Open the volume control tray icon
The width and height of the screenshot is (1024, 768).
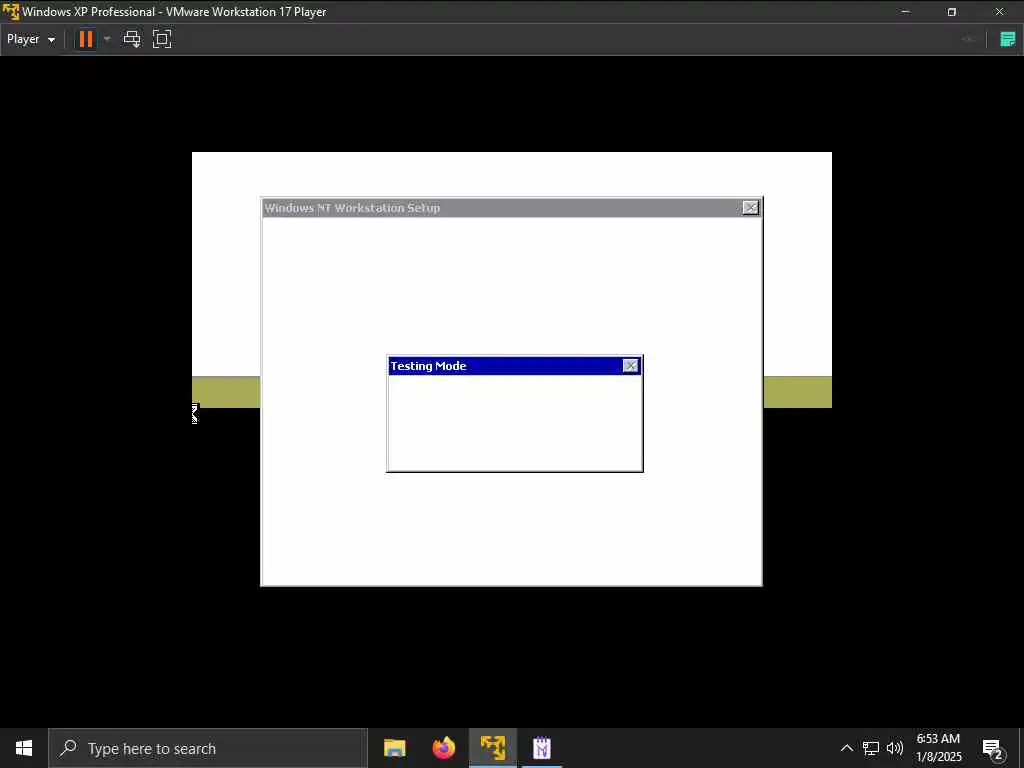pos(895,748)
